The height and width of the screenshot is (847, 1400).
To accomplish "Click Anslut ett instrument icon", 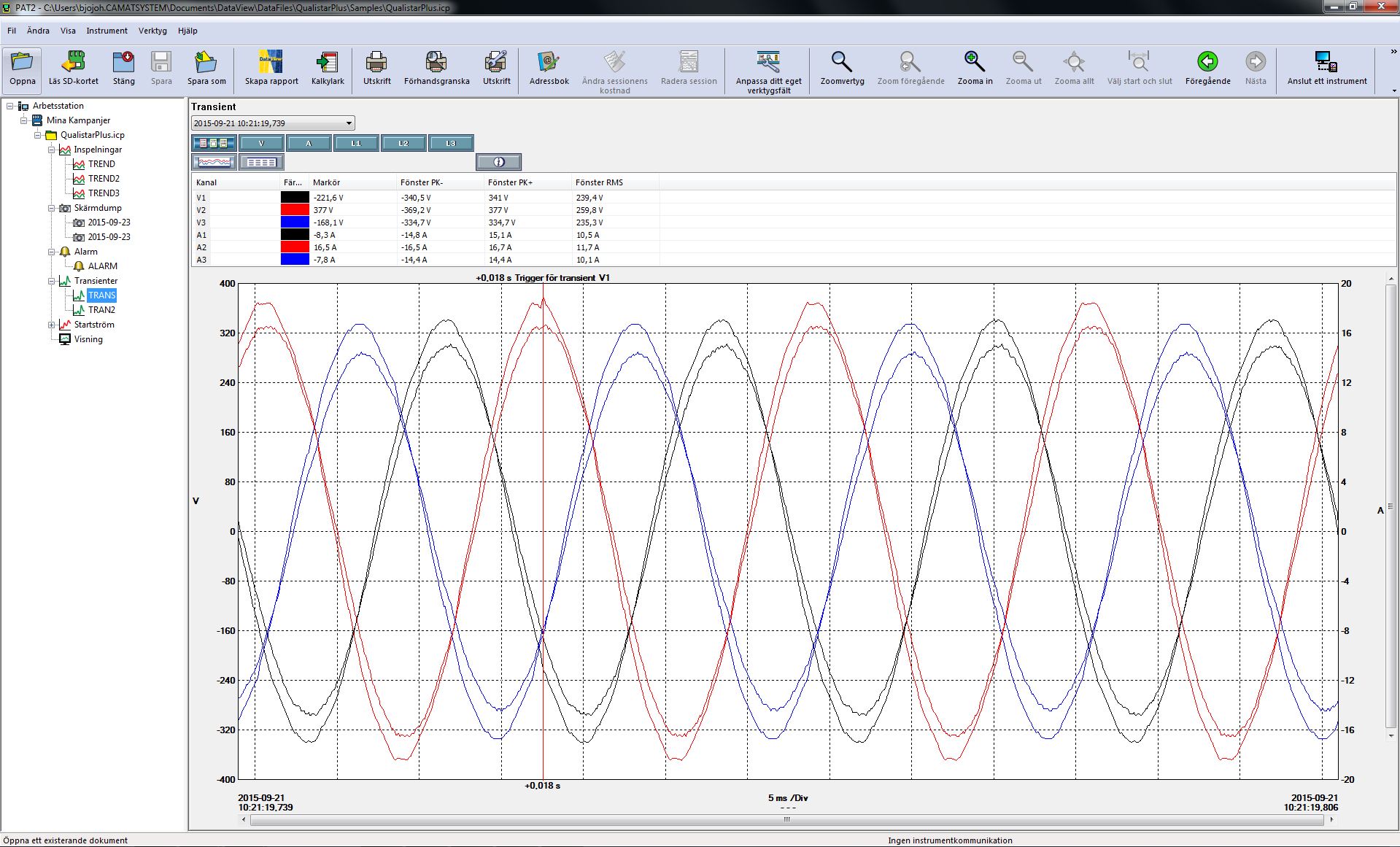I will (1326, 63).
